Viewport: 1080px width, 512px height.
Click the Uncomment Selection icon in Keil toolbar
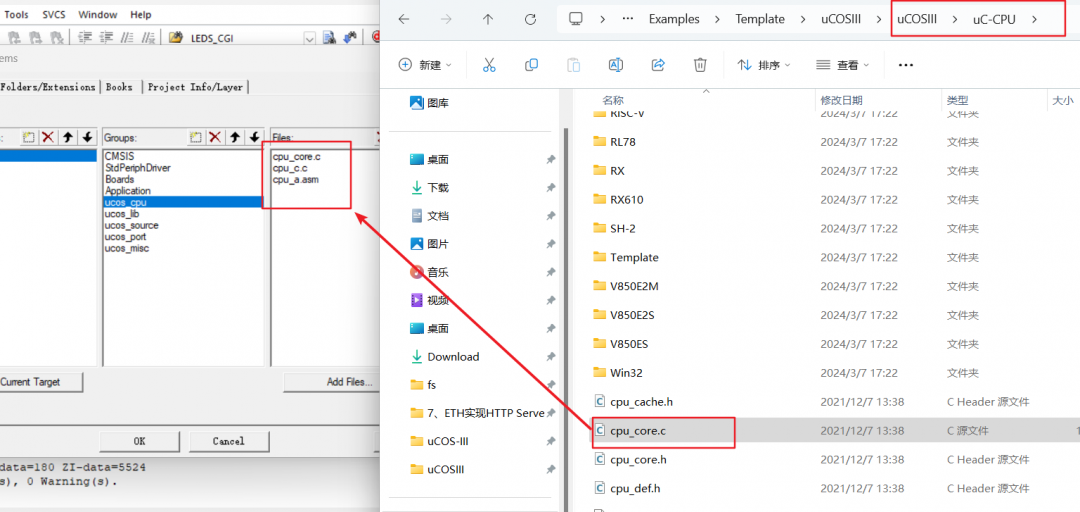(x=148, y=37)
